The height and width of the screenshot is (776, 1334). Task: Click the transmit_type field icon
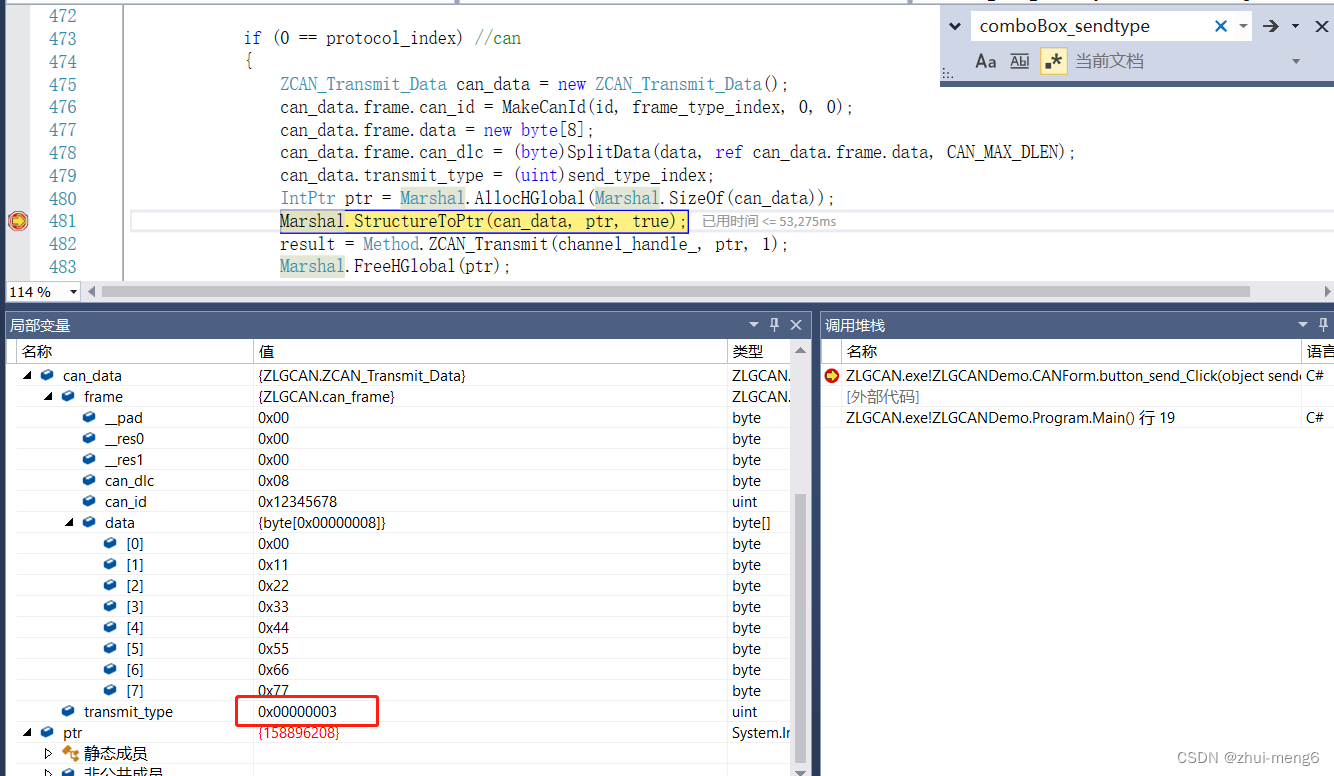(67, 712)
